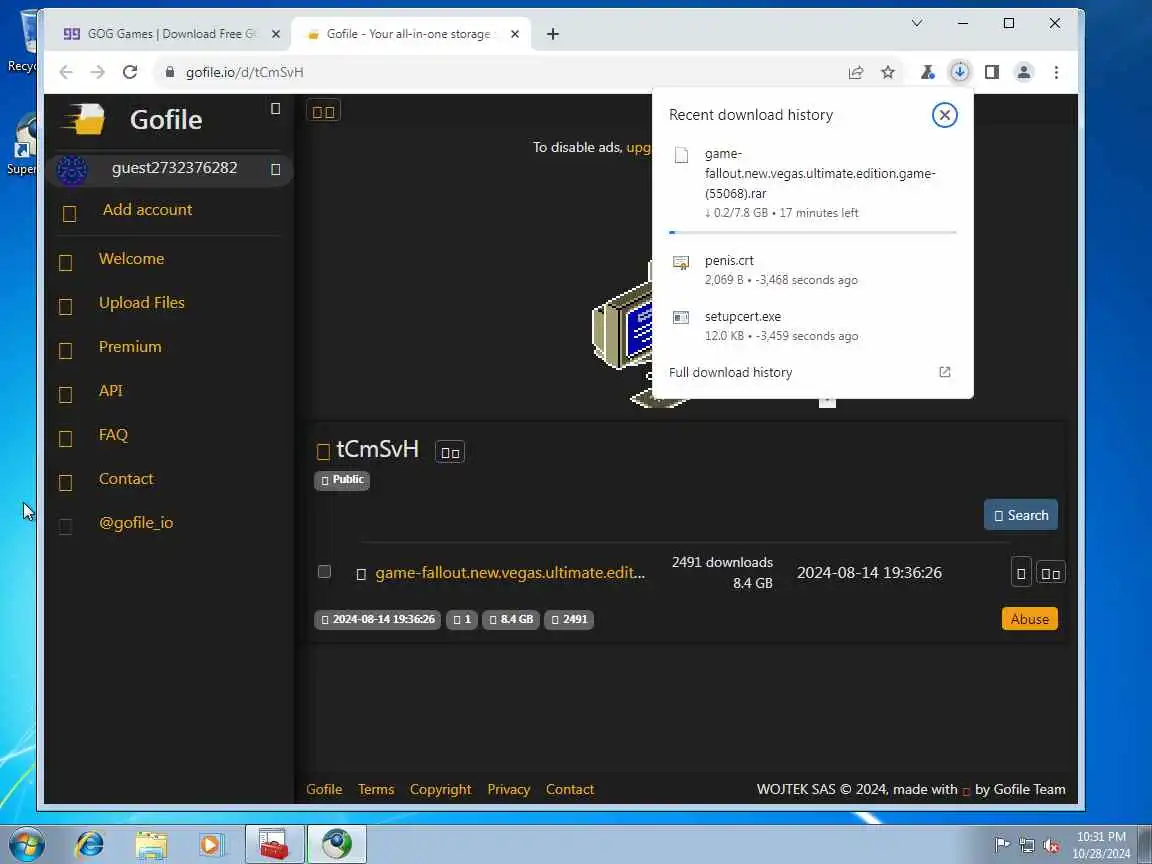Close the GOG Games tab
The width and height of the screenshot is (1152, 864).
pyautogui.click(x=276, y=34)
